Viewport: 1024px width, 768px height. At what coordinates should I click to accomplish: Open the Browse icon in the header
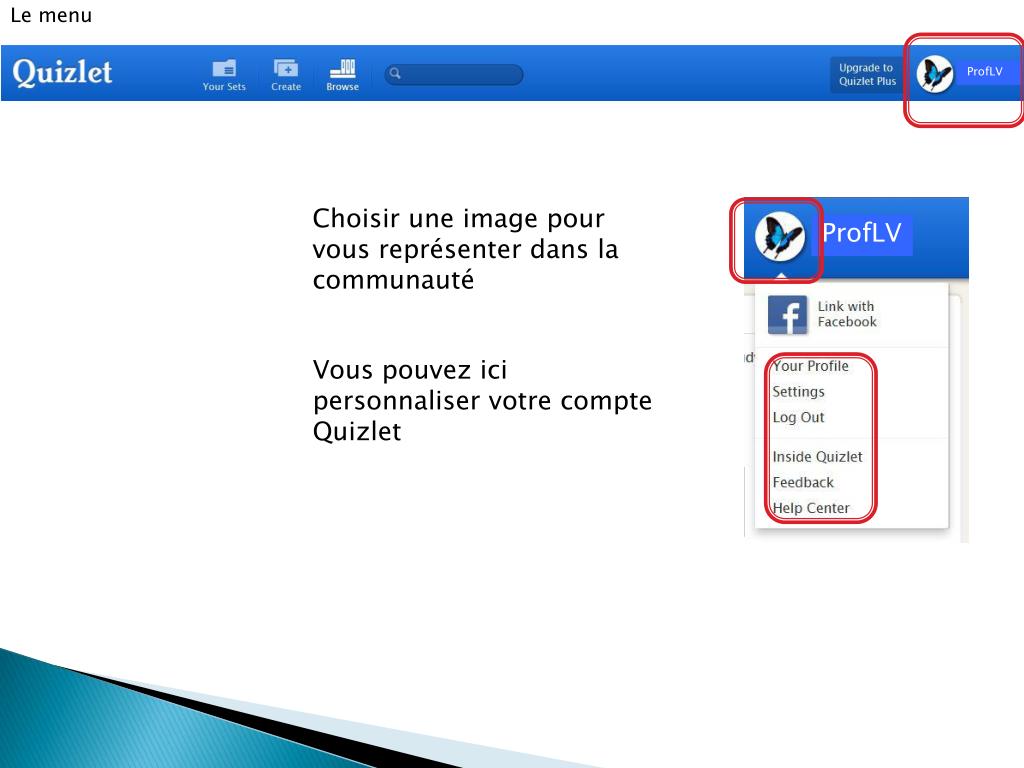pos(343,75)
